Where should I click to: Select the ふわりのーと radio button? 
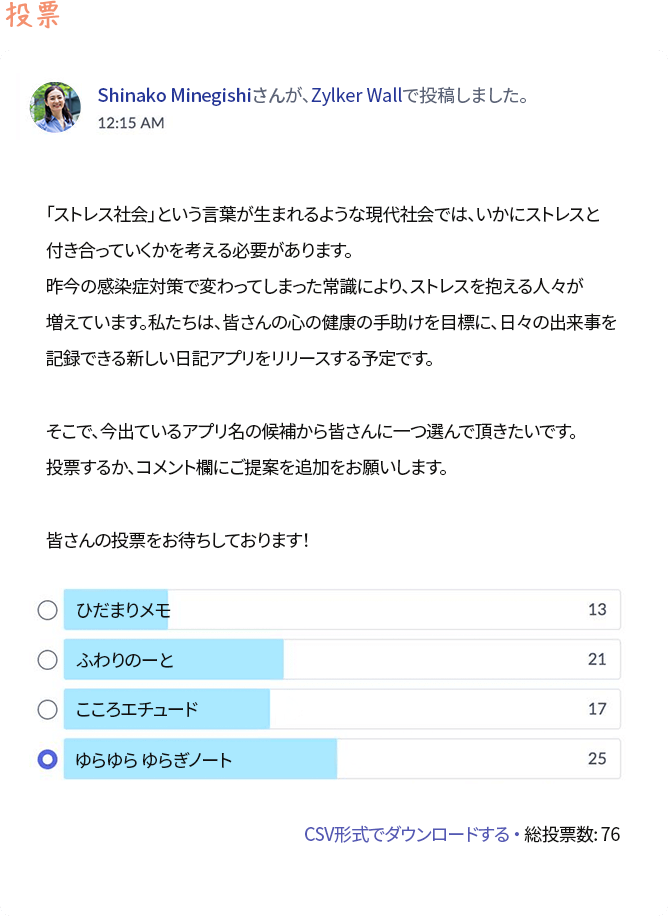[x=47, y=660]
